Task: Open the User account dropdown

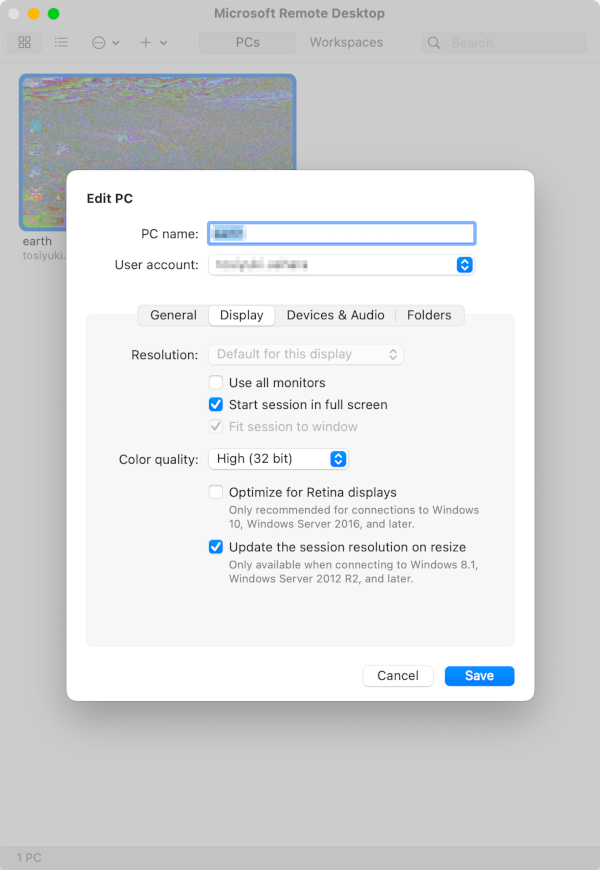Action: tap(341, 265)
